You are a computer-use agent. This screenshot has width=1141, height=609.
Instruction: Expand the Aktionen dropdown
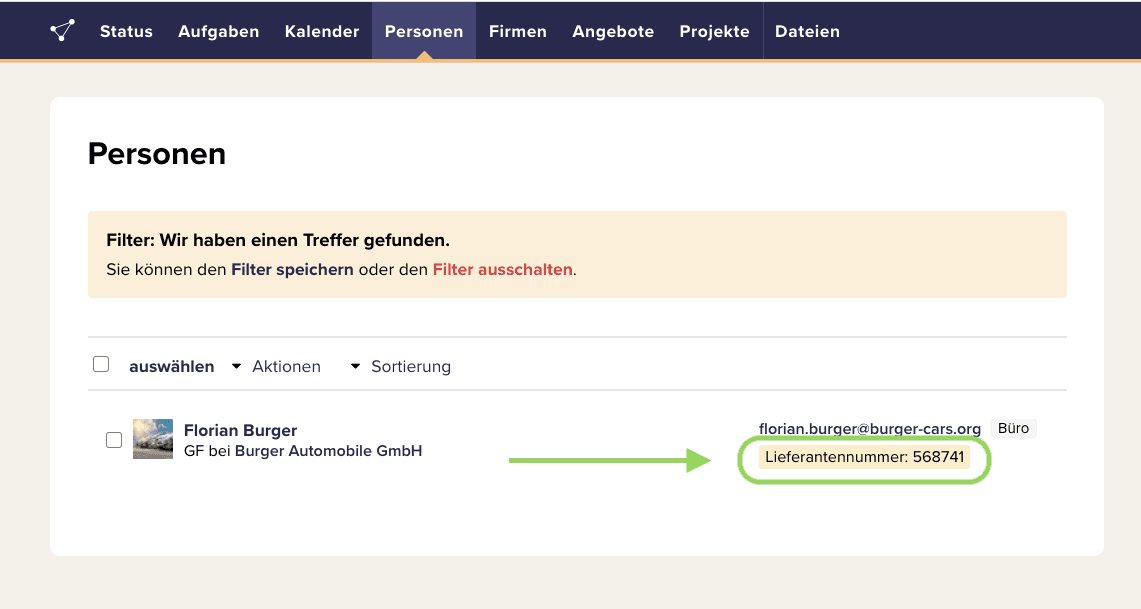click(277, 366)
